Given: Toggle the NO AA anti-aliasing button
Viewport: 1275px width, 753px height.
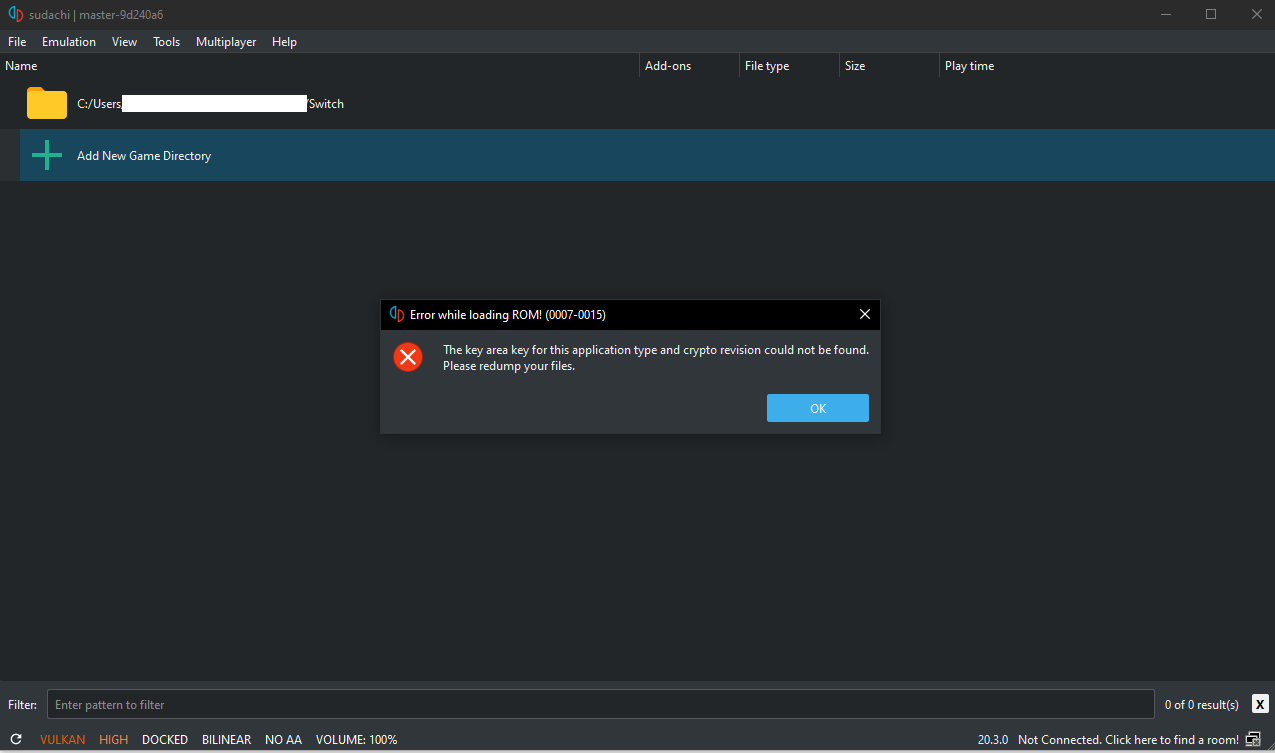Looking at the screenshot, I should [283, 740].
